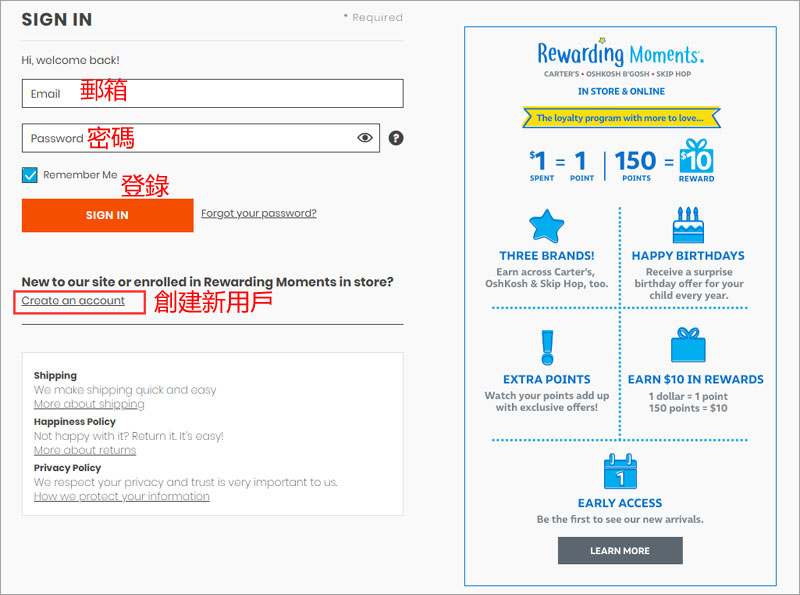Screen dimensions: 800x595
Task: Click 'We make shipping quick and easy' text
Action: click(x=125, y=390)
